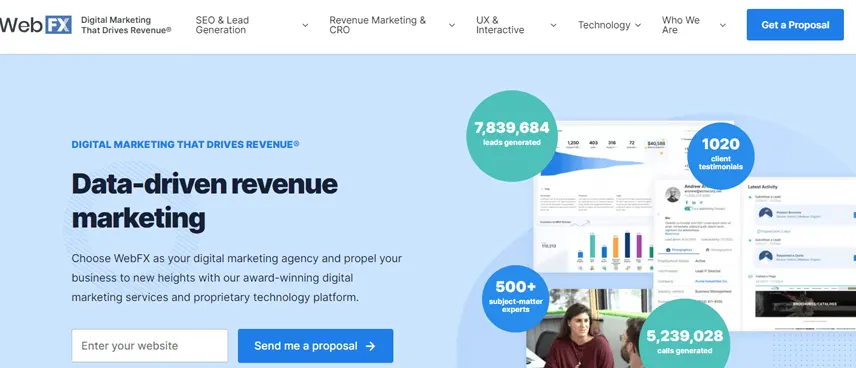This screenshot has height=368, width=856.
Task: Click the 500+ subject-matter experts bubble
Action: (515, 298)
